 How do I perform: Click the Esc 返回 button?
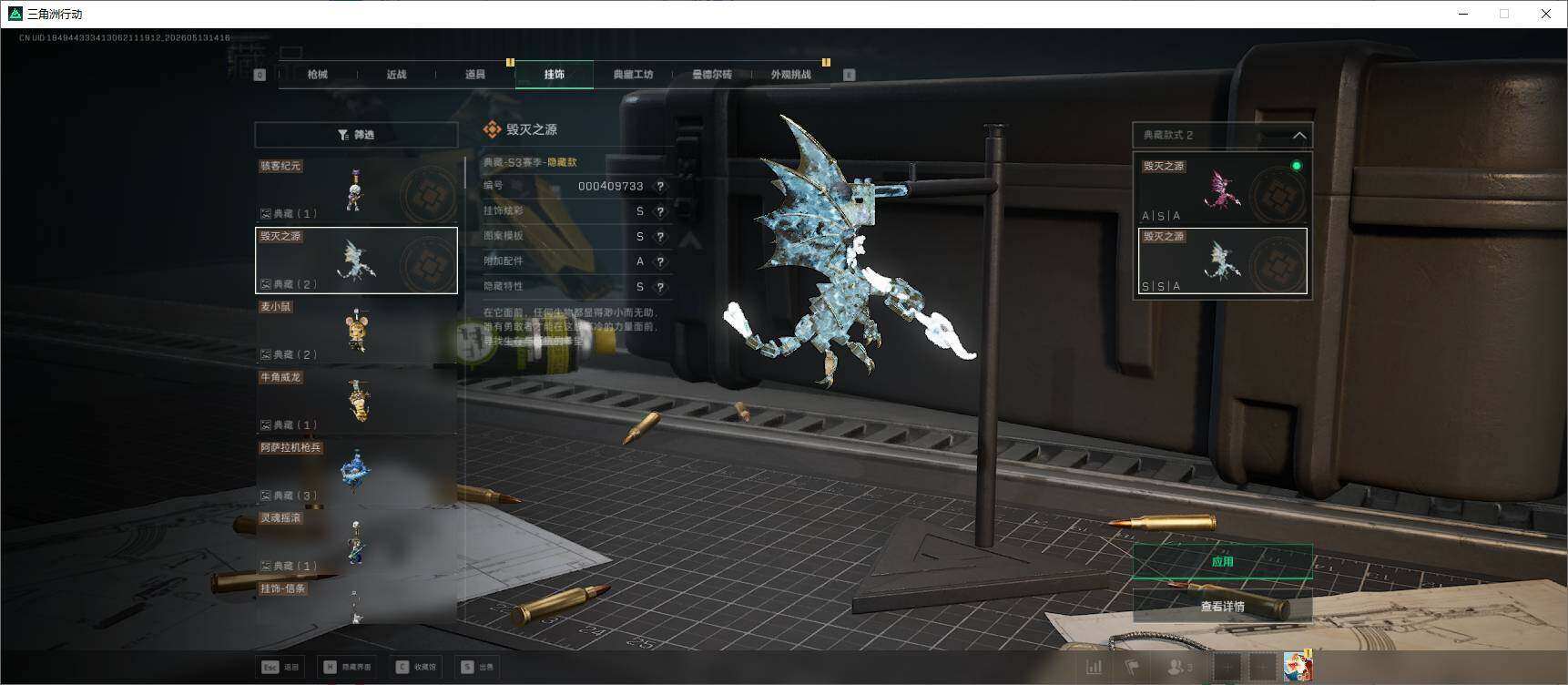click(280, 667)
